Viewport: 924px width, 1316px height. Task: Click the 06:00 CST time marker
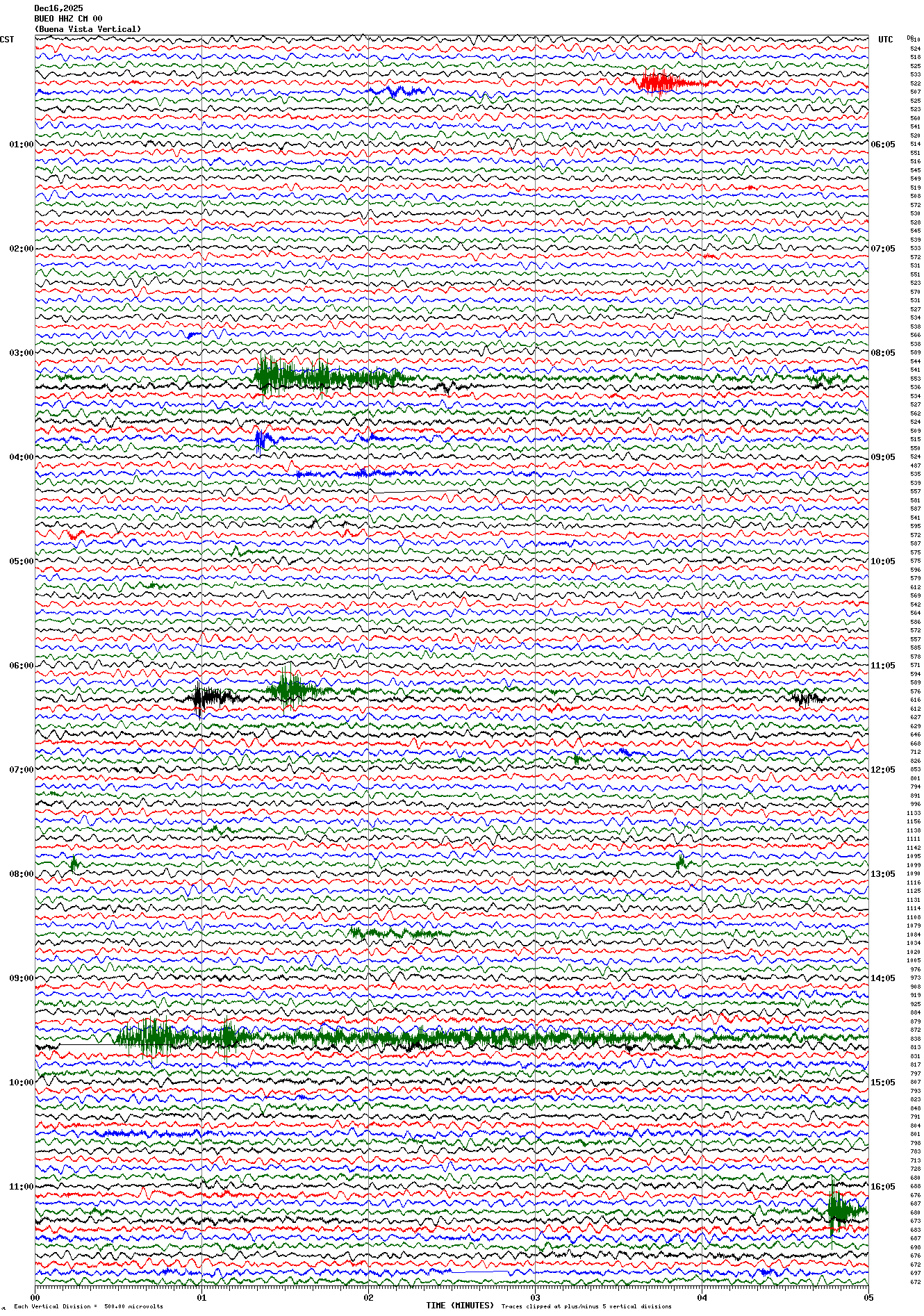coord(21,666)
